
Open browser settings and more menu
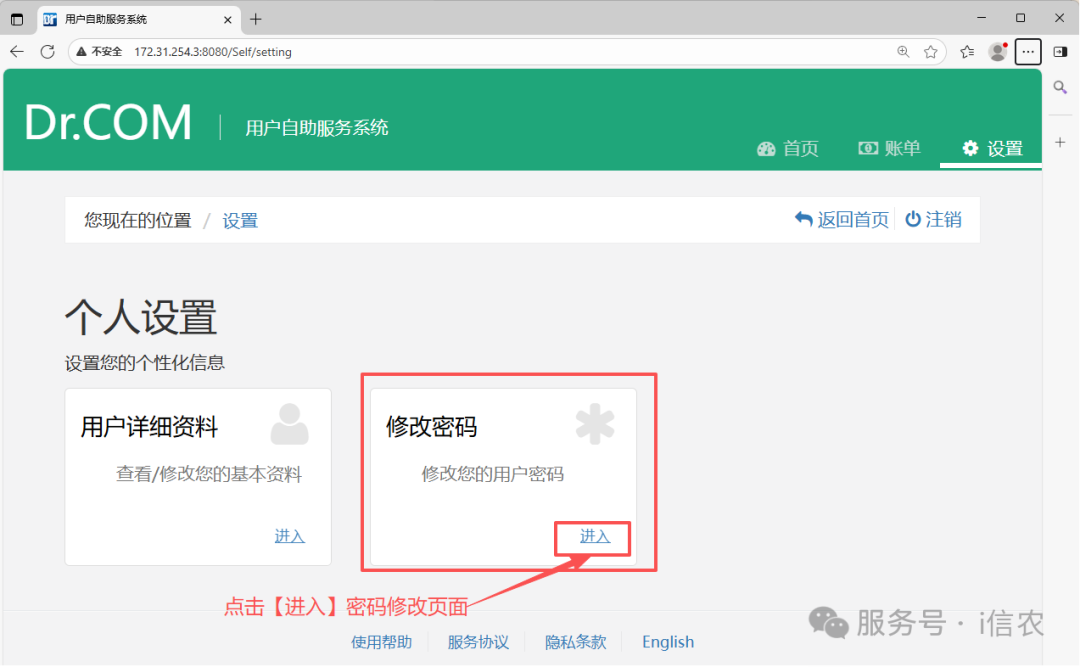pos(1028,52)
